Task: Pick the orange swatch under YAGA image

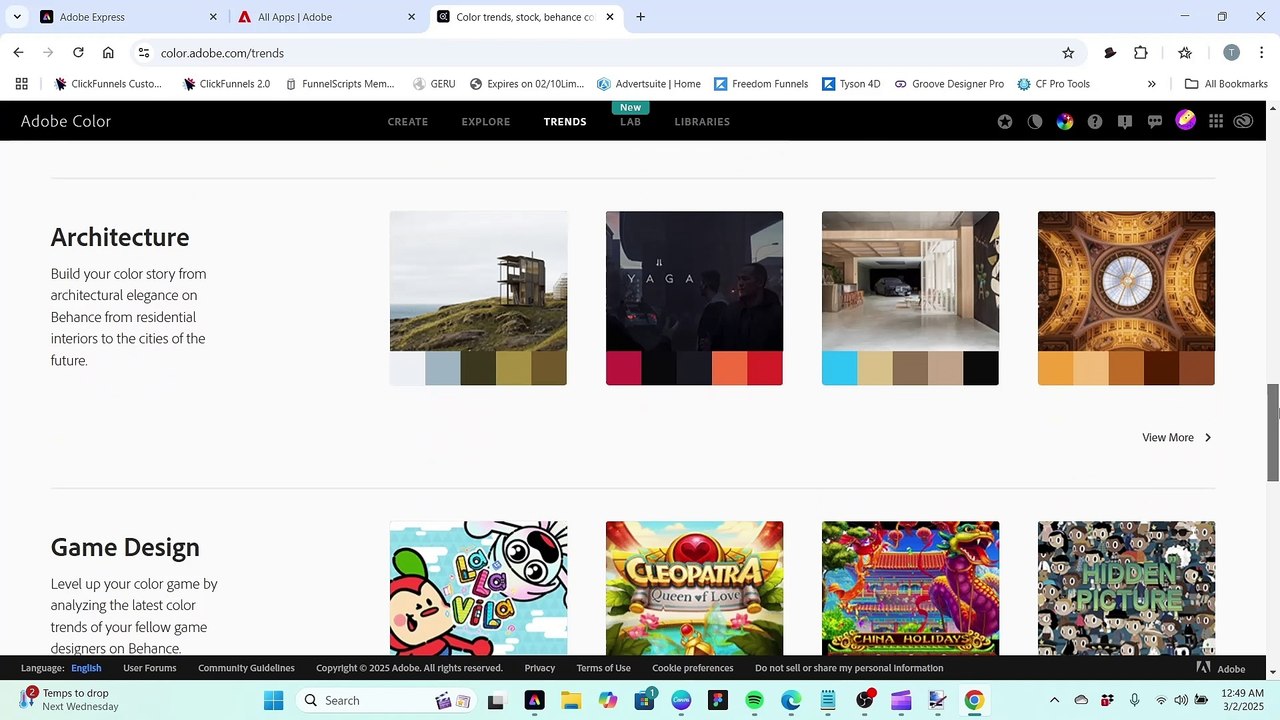Action: tap(729, 368)
